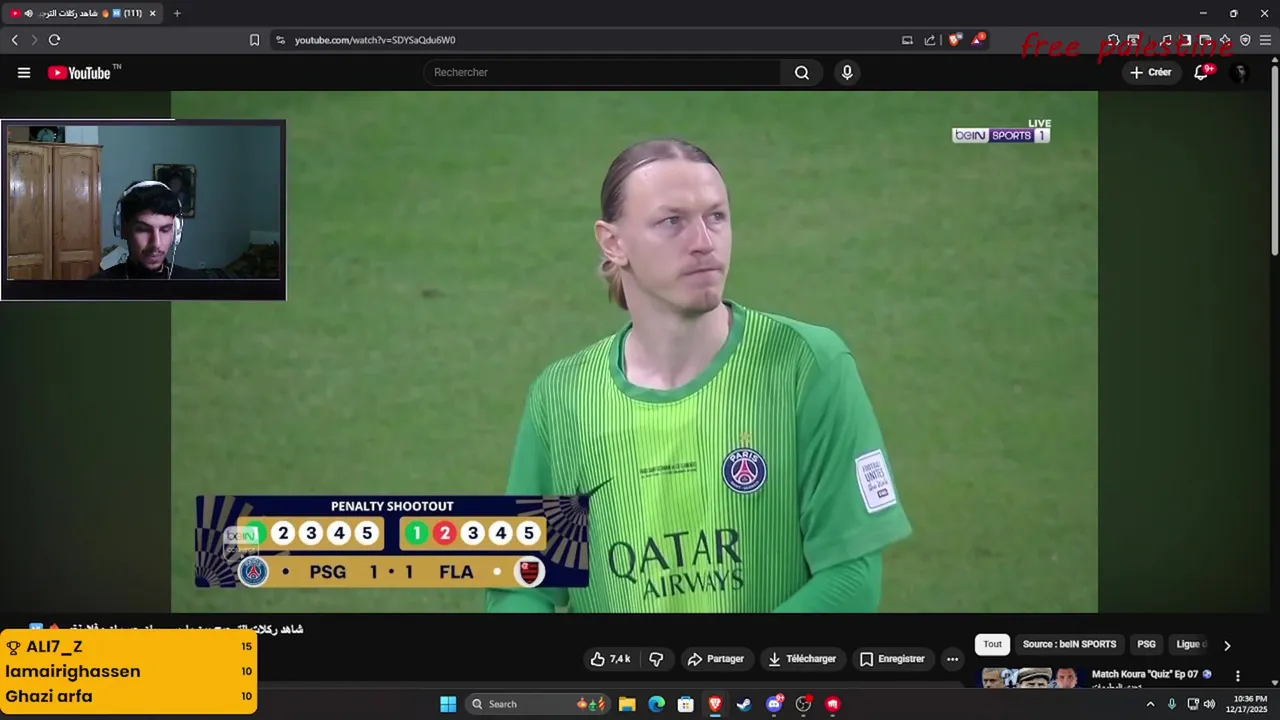The height and width of the screenshot is (720, 1280).
Task: Open the volume control in system tray
Action: tap(1209, 704)
